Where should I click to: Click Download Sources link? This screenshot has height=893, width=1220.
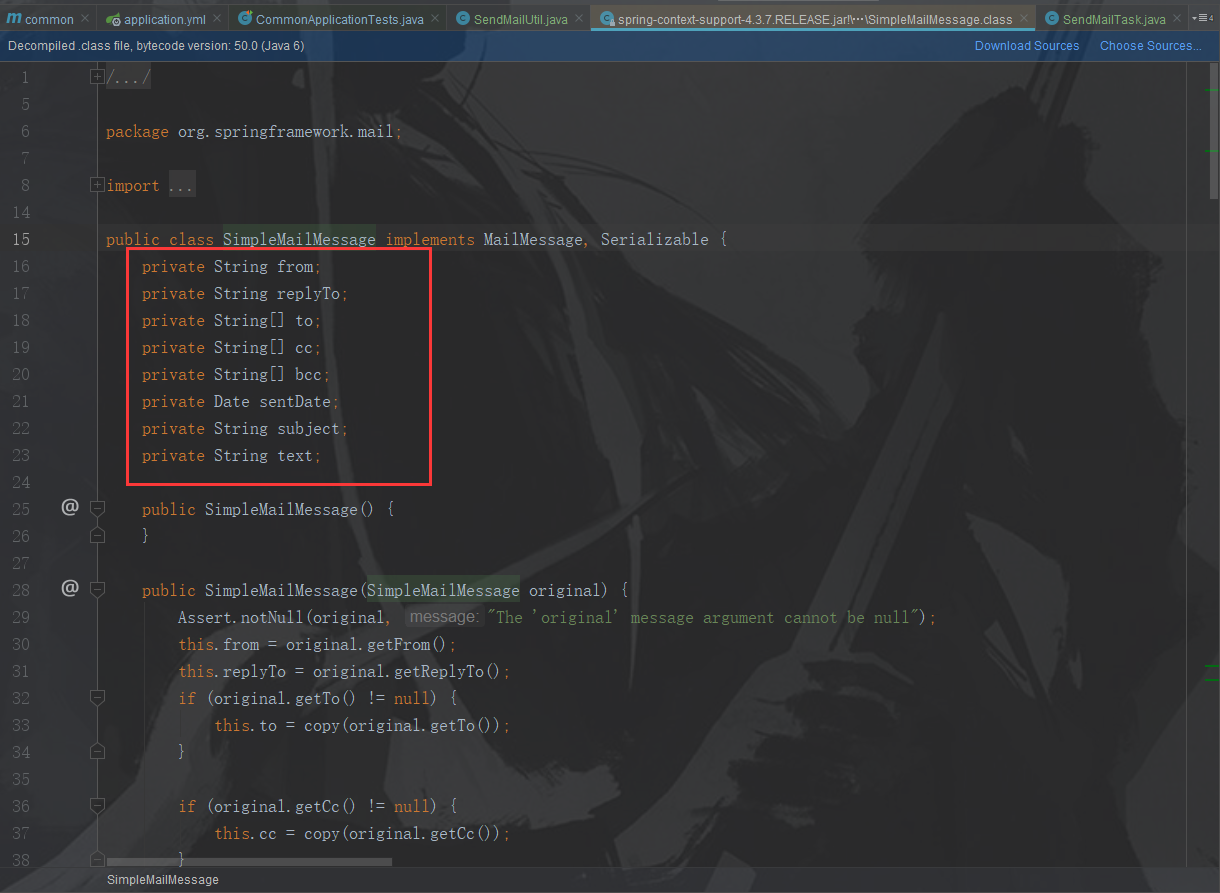point(1027,45)
